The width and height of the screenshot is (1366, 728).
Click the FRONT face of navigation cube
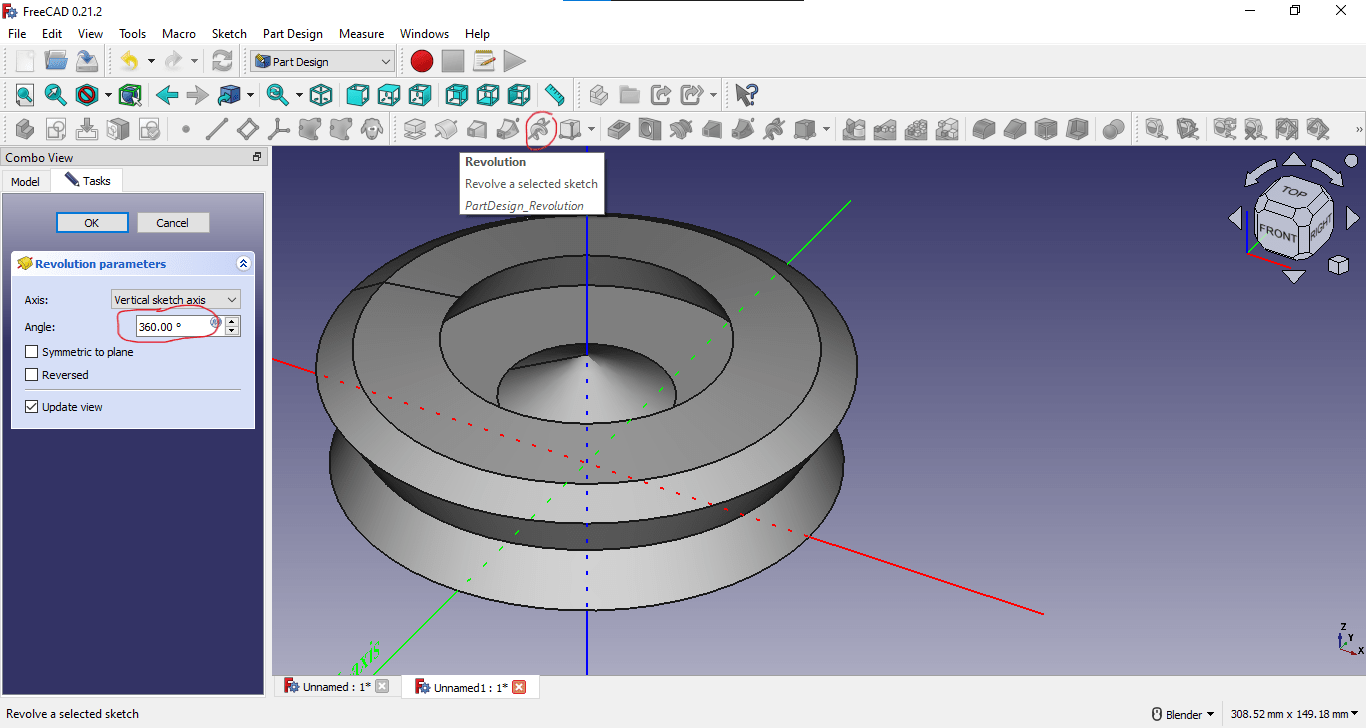(1277, 233)
